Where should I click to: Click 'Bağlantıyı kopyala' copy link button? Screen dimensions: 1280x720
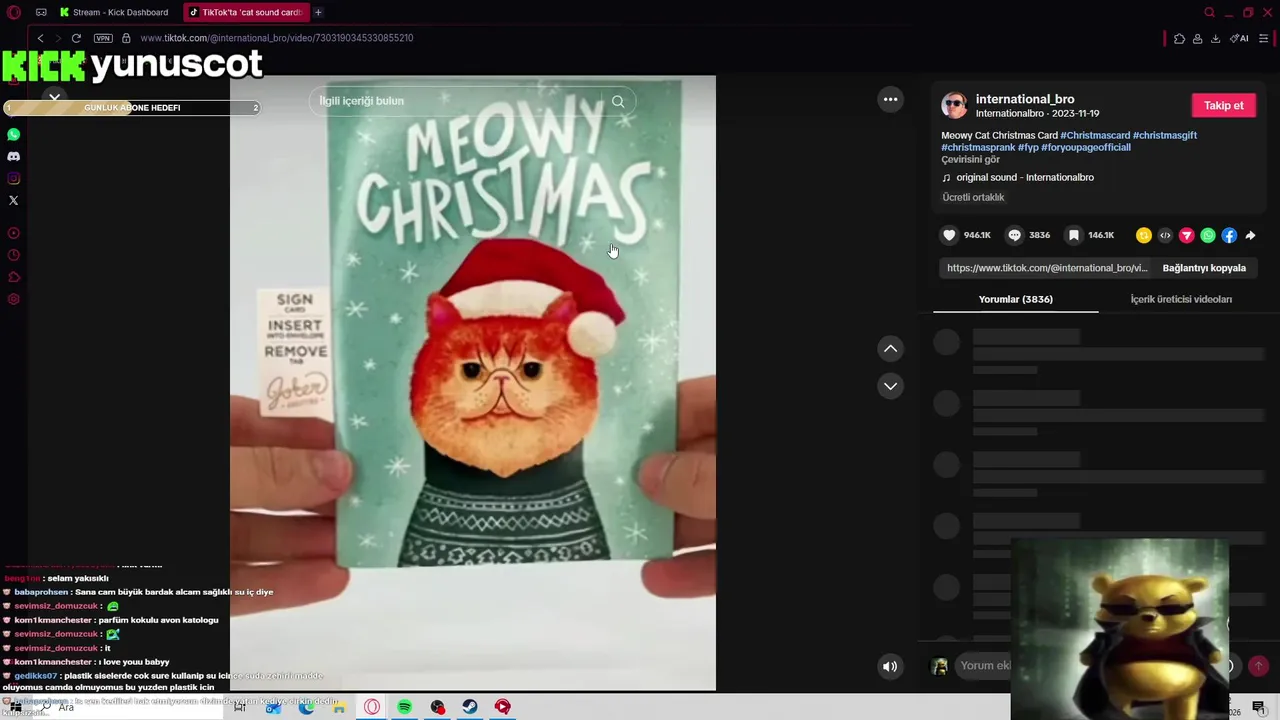[1204, 268]
